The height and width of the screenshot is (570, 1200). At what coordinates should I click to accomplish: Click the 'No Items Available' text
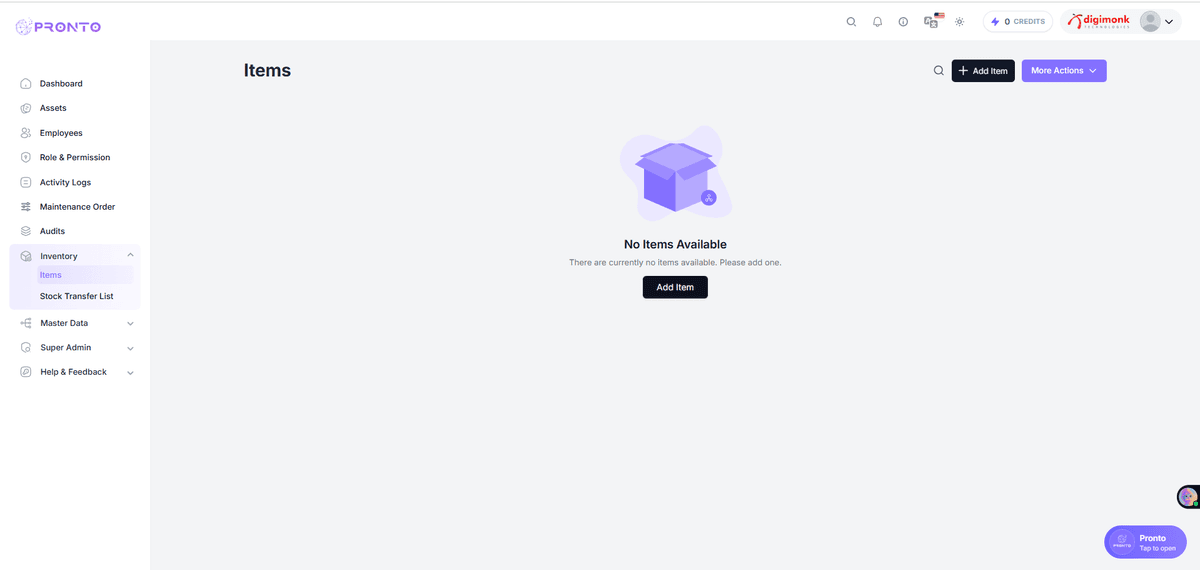(x=675, y=244)
